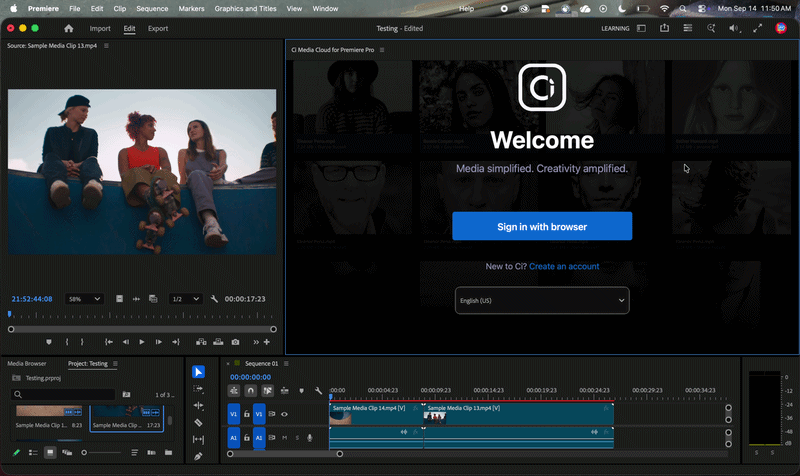The height and width of the screenshot is (476, 800).
Task: Switch Project panel to freeform view
Action: [67, 453]
